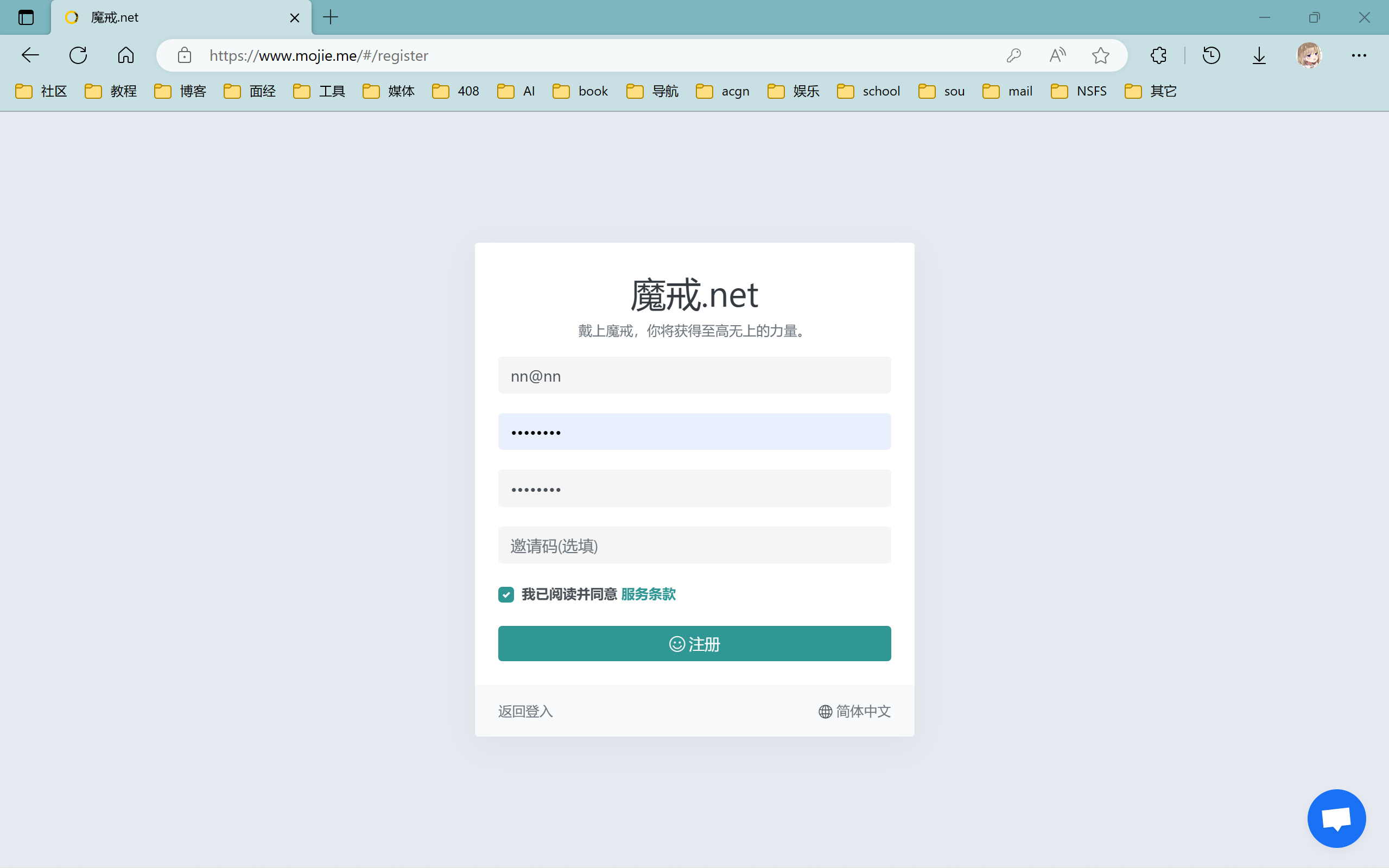Click the 返回登入 link

[525, 711]
